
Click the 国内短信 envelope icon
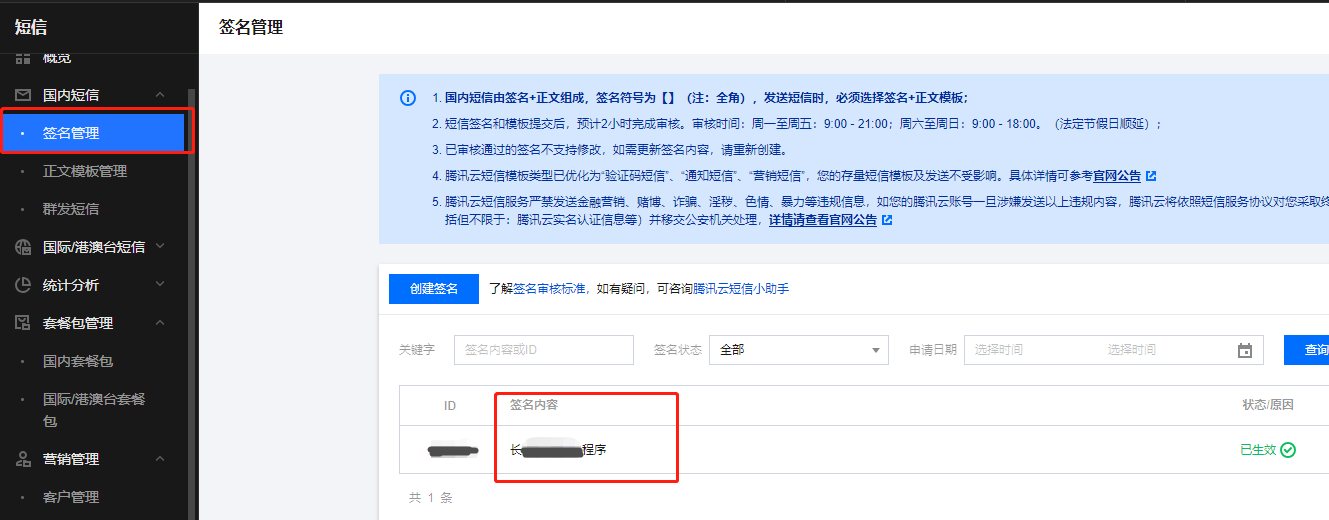(23, 95)
